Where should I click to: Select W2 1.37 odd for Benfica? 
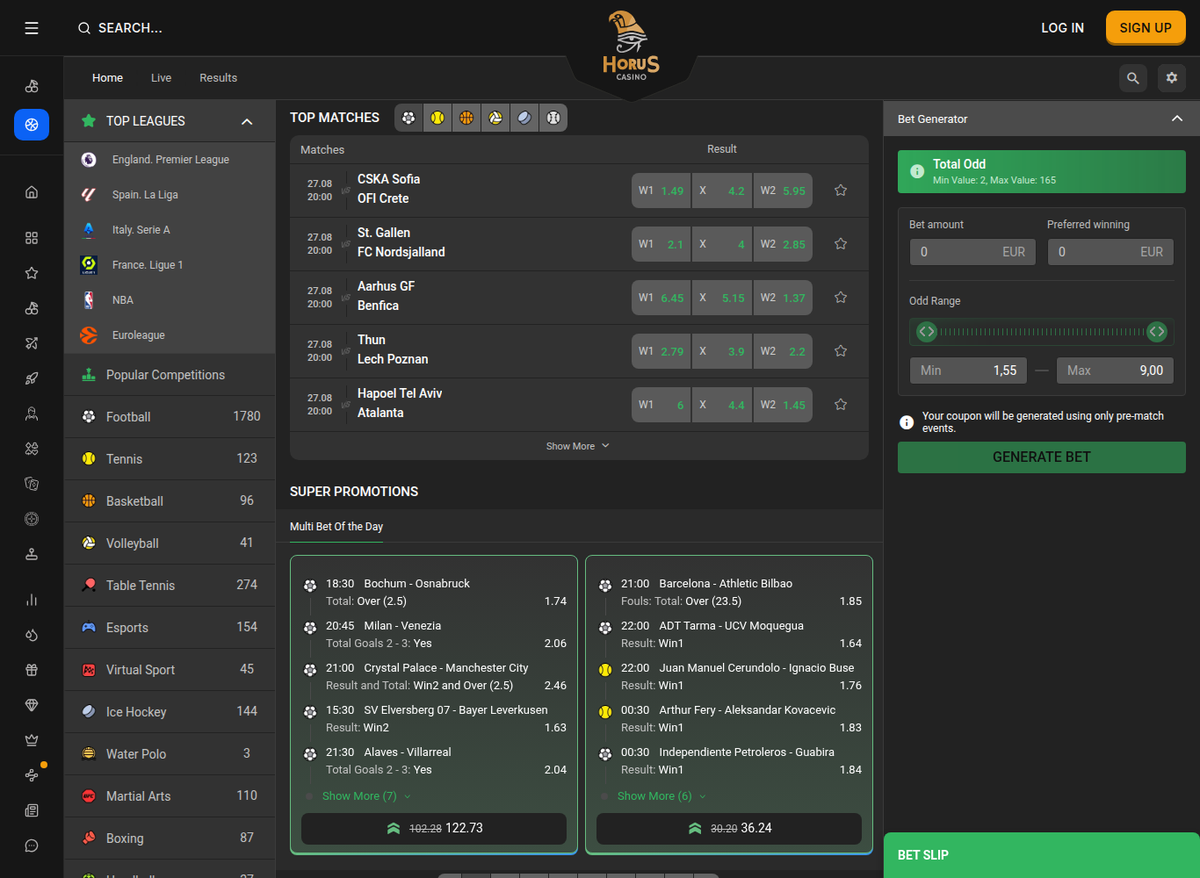[x=782, y=298]
